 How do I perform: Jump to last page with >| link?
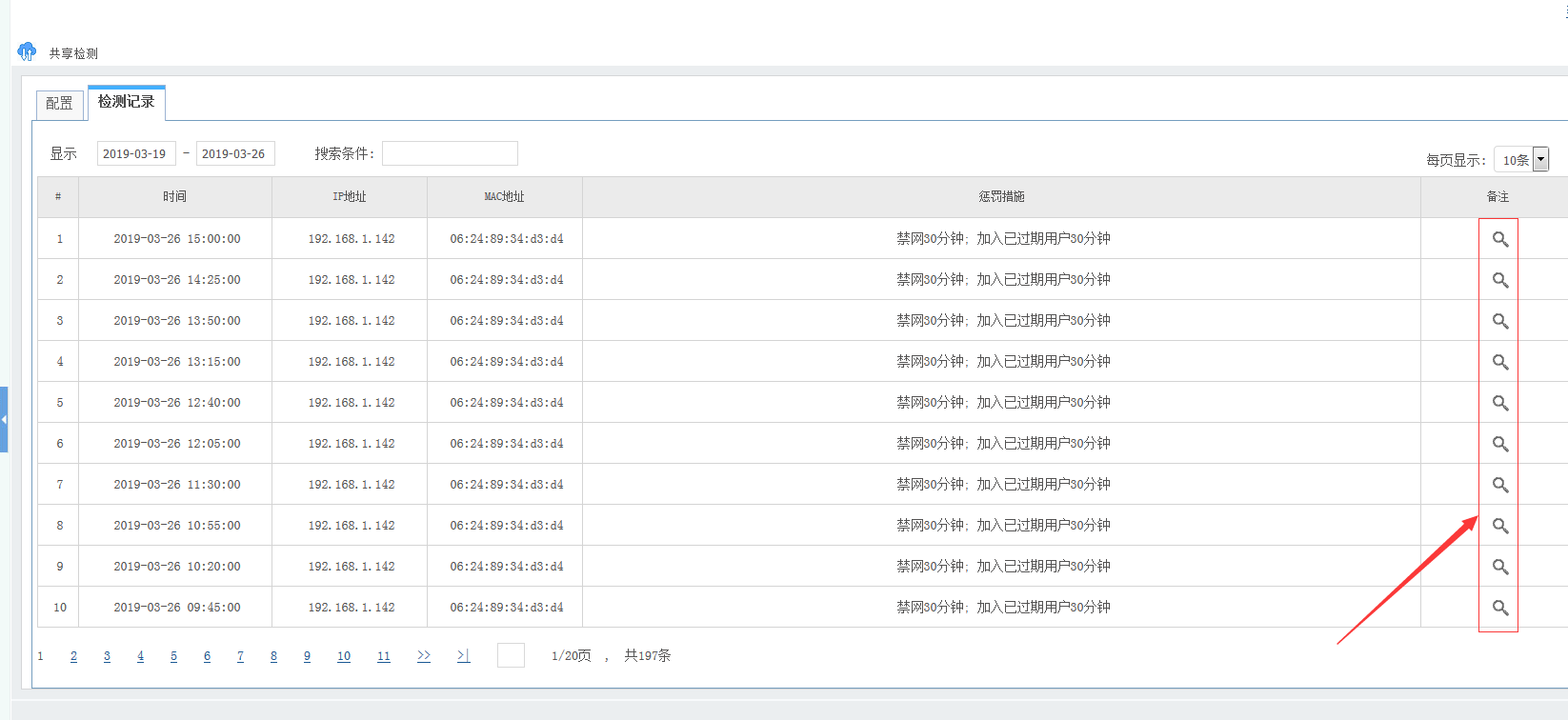(x=463, y=656)
